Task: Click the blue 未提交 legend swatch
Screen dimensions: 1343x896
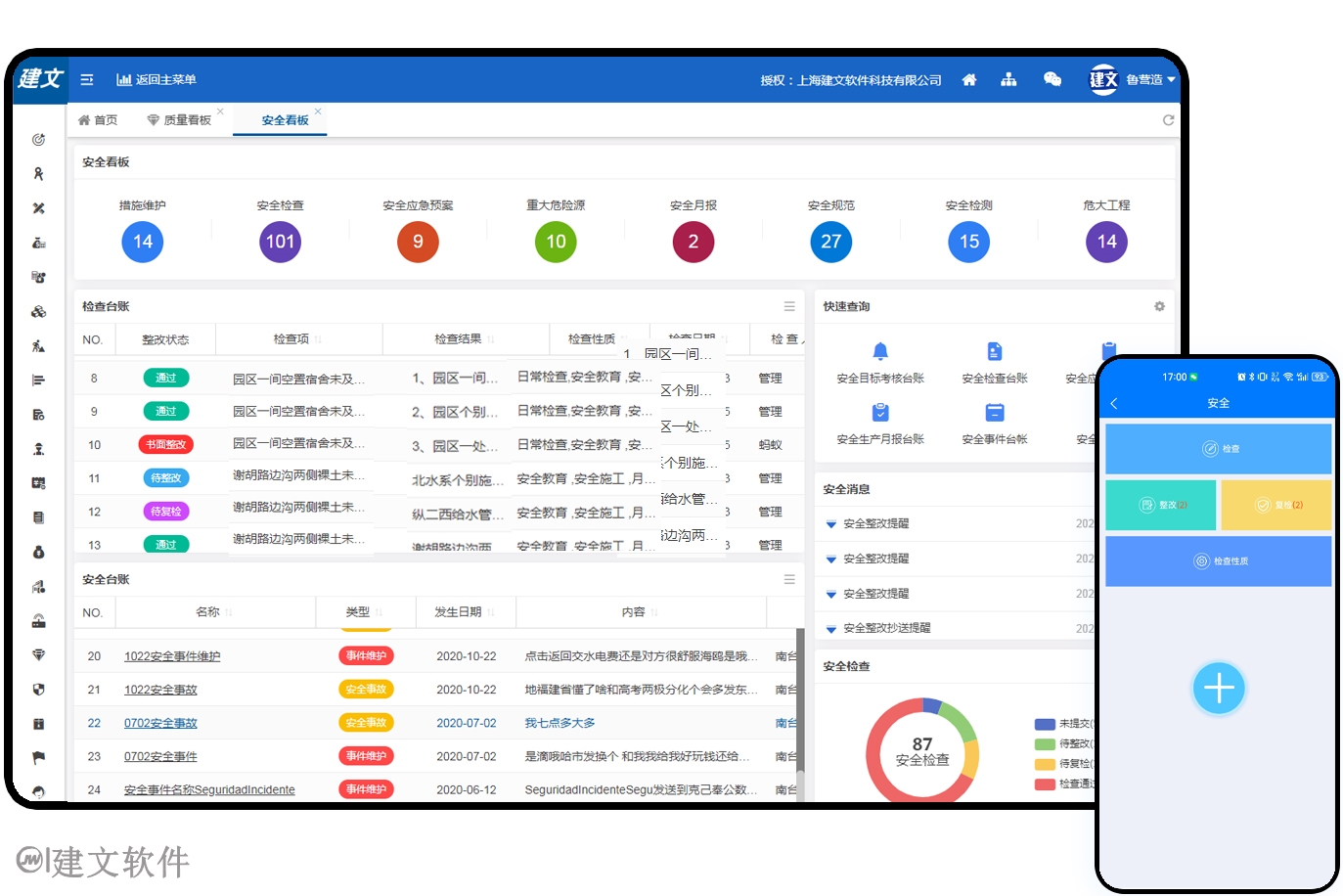Action: (1045, 724)
